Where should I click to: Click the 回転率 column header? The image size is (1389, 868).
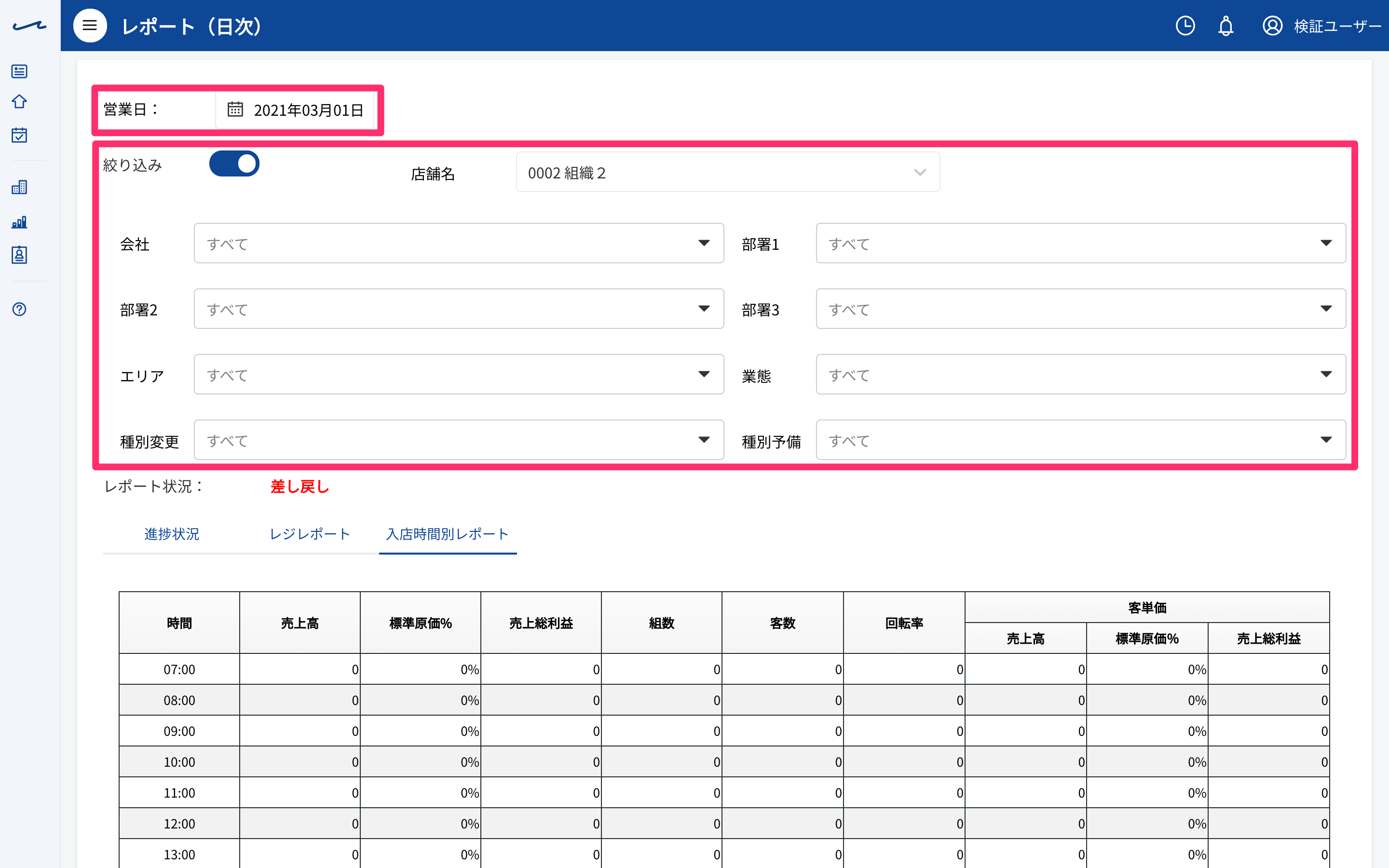click(x=904, y=623)
